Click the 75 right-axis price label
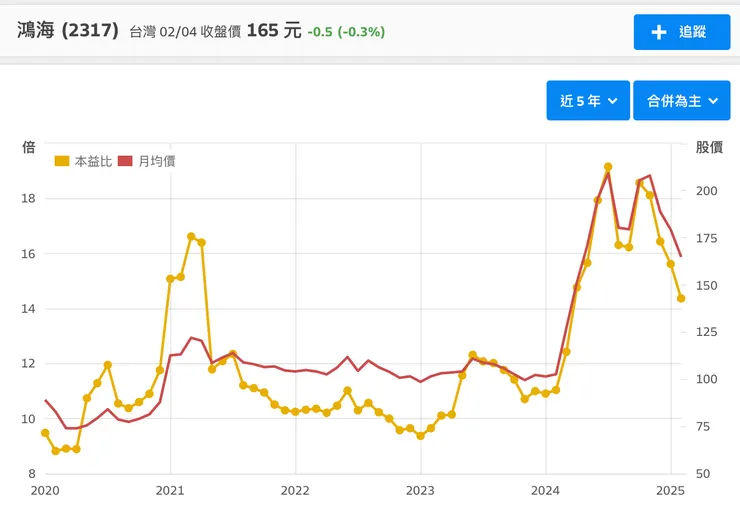 click(x=703, y=427)
